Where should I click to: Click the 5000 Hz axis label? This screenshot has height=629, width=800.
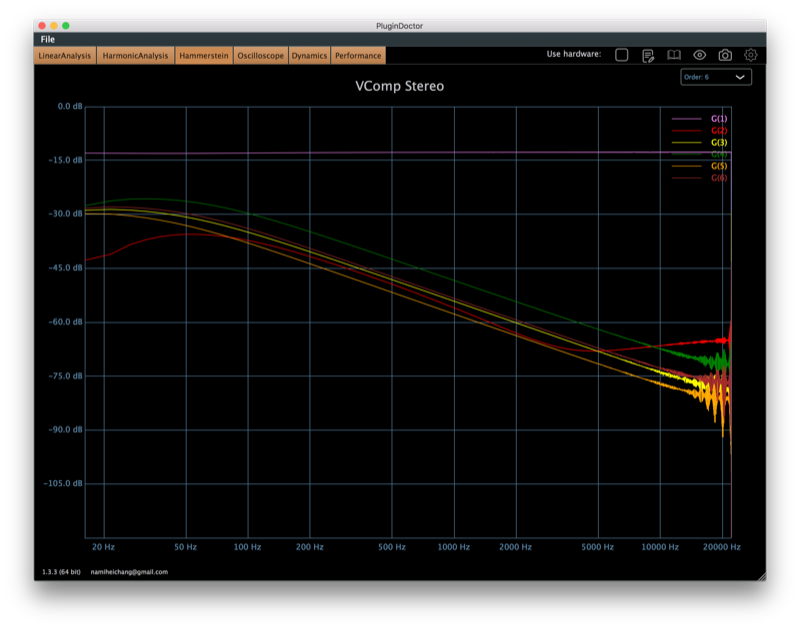[597, 547]
